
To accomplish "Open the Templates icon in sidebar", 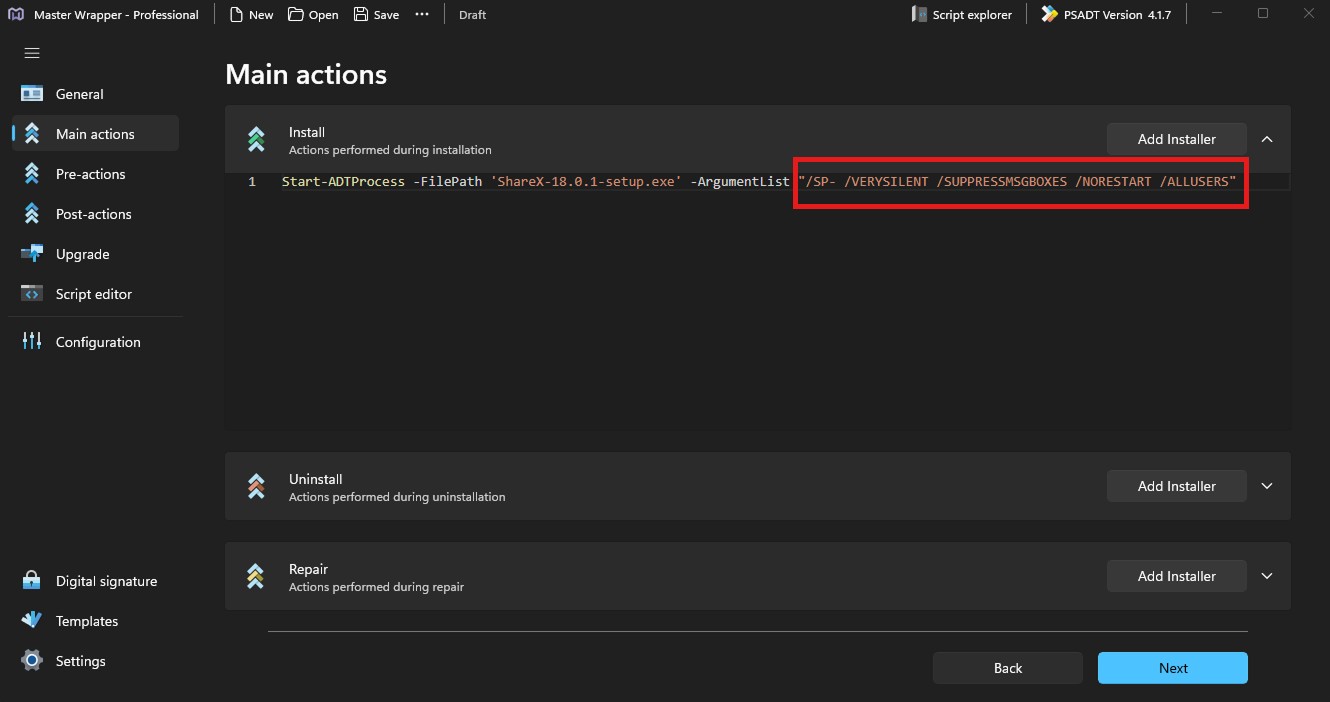I will click(32, 621).
